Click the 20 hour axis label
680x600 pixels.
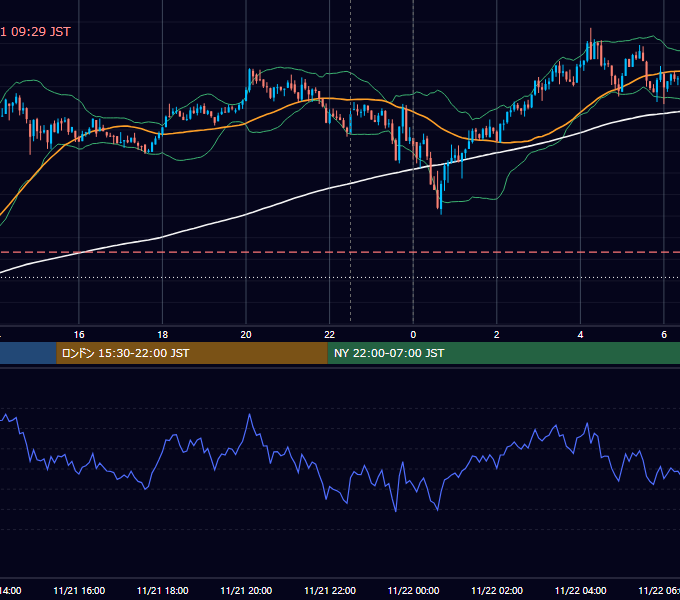point(246,335)
